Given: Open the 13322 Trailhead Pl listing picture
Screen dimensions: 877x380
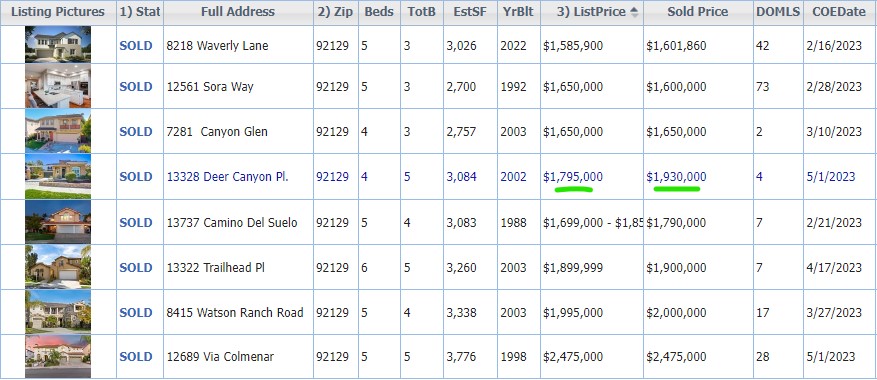Looking at the screenshot, I should pyautogui.click(x=58, y=266).
